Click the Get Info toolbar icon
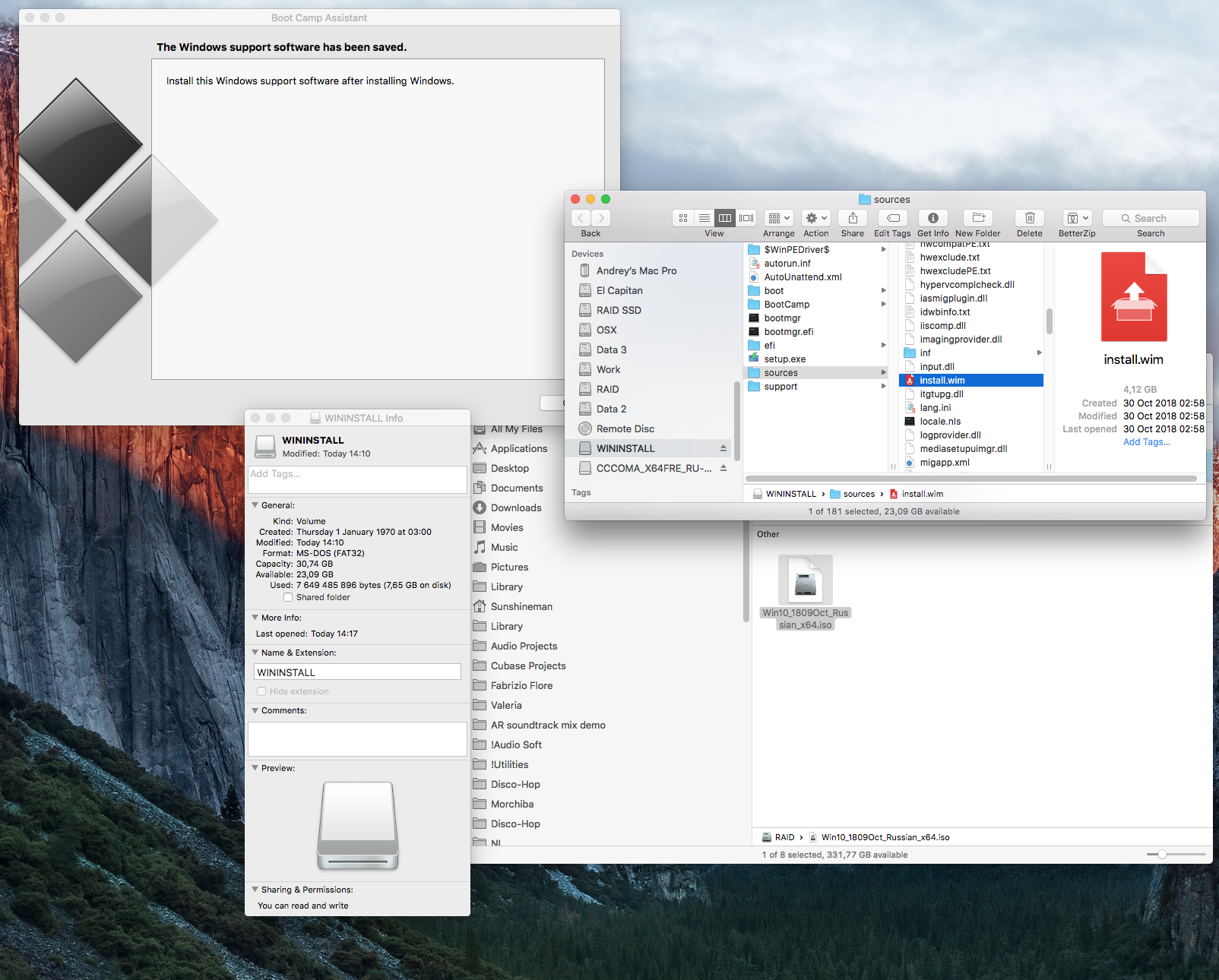1219x980 pixels. (932, 218)
